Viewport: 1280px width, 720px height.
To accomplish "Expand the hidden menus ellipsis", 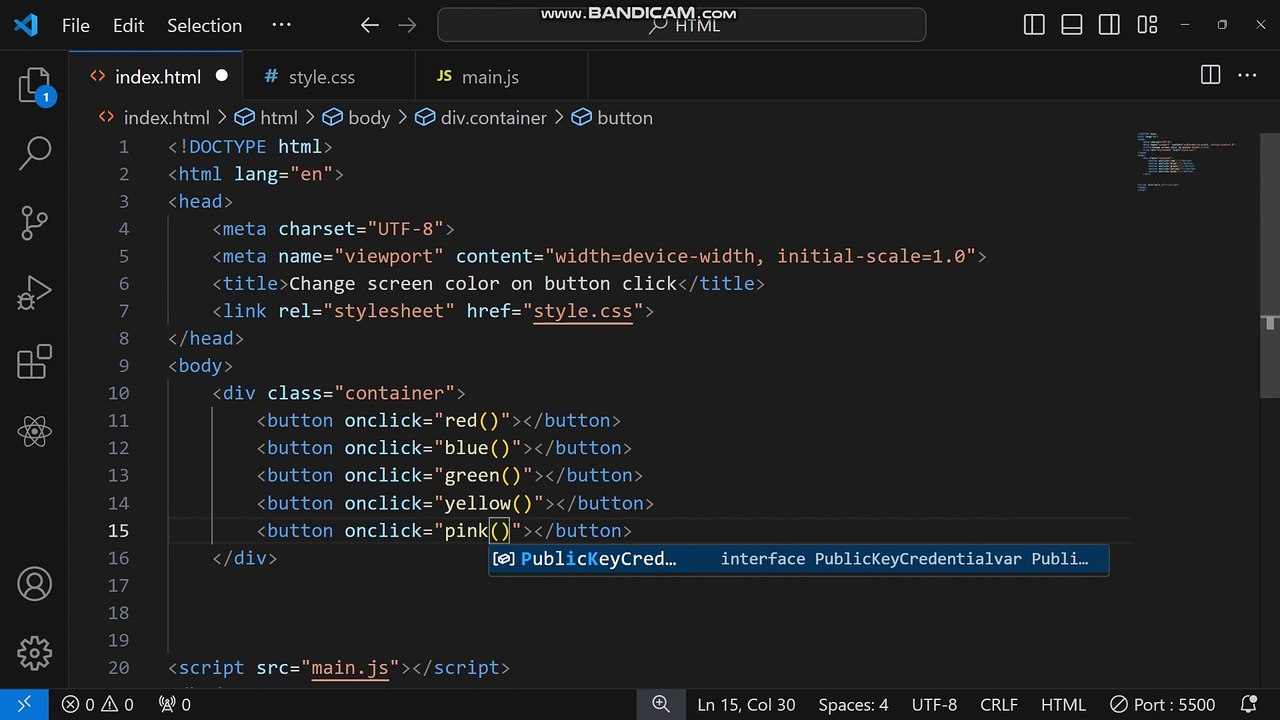I will (281, 25).
